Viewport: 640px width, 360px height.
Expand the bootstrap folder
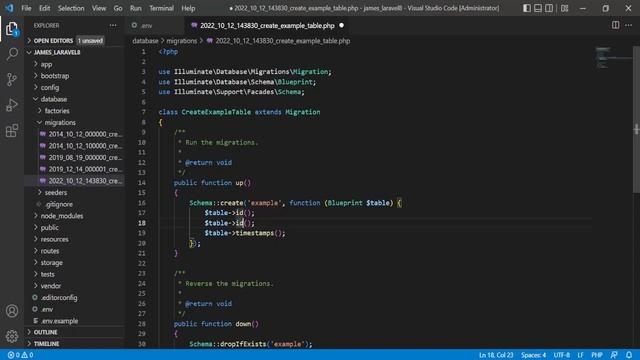point(75,76)
